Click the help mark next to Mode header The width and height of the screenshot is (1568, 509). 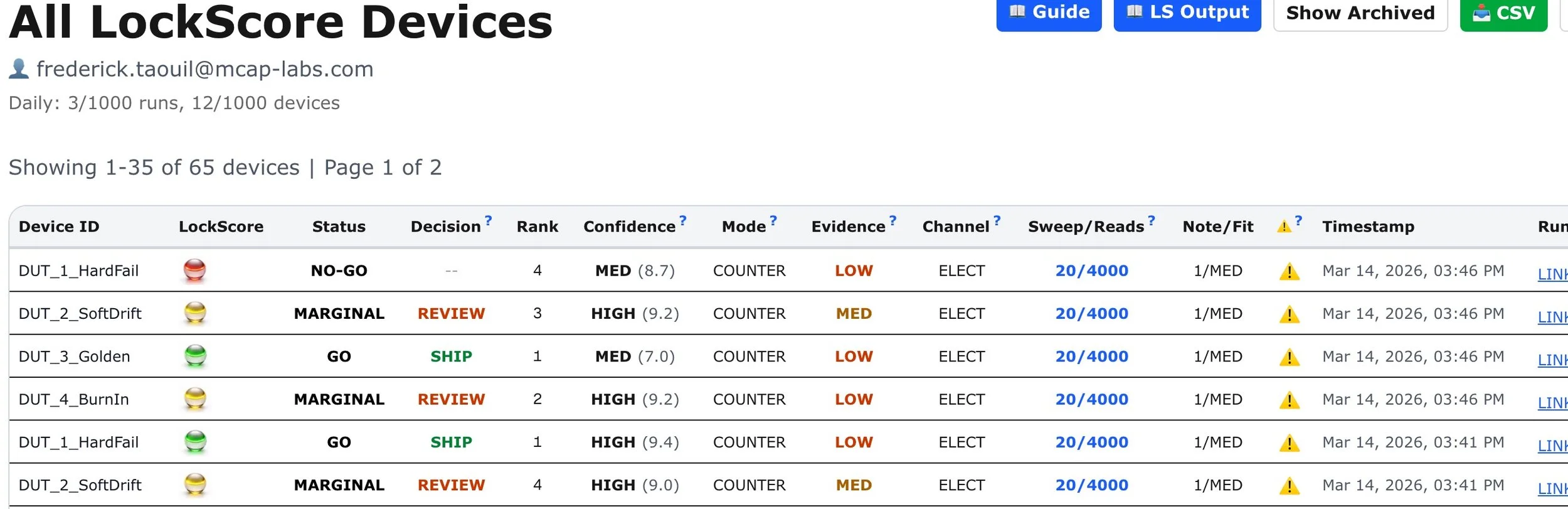point(773,220)
